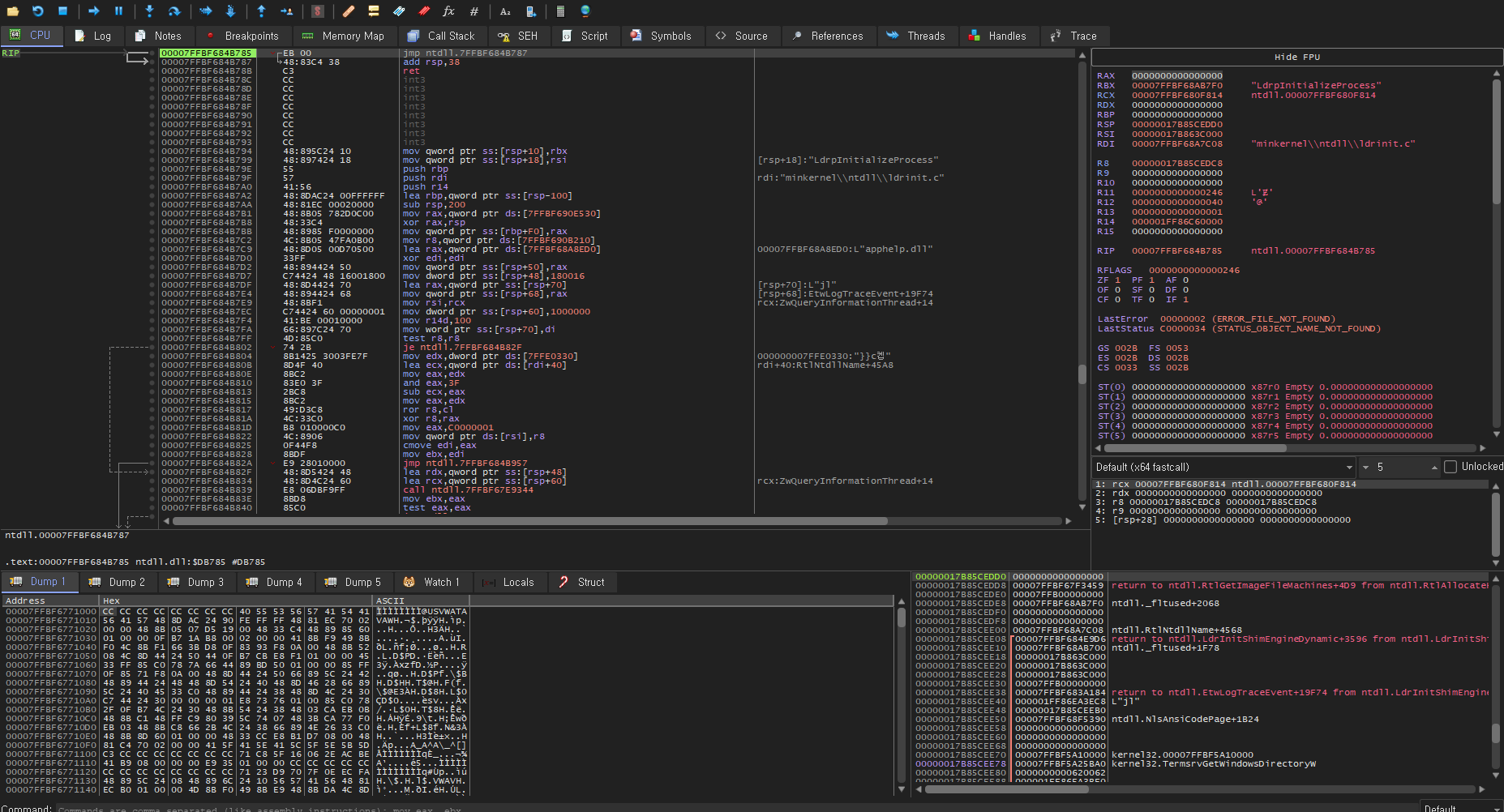Click the Open file folder icon
This screenshot has width=1504, height=812.
(13, 11)
